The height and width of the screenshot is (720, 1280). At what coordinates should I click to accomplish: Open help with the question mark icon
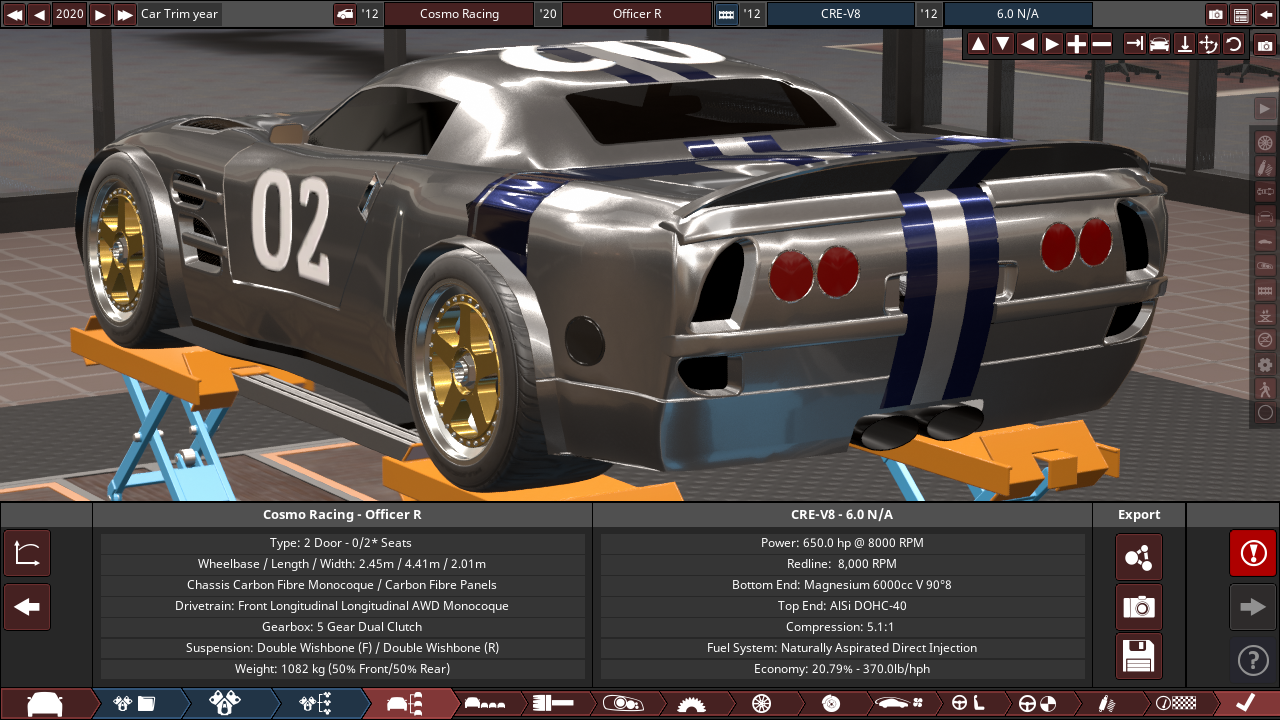(1253, 660)
